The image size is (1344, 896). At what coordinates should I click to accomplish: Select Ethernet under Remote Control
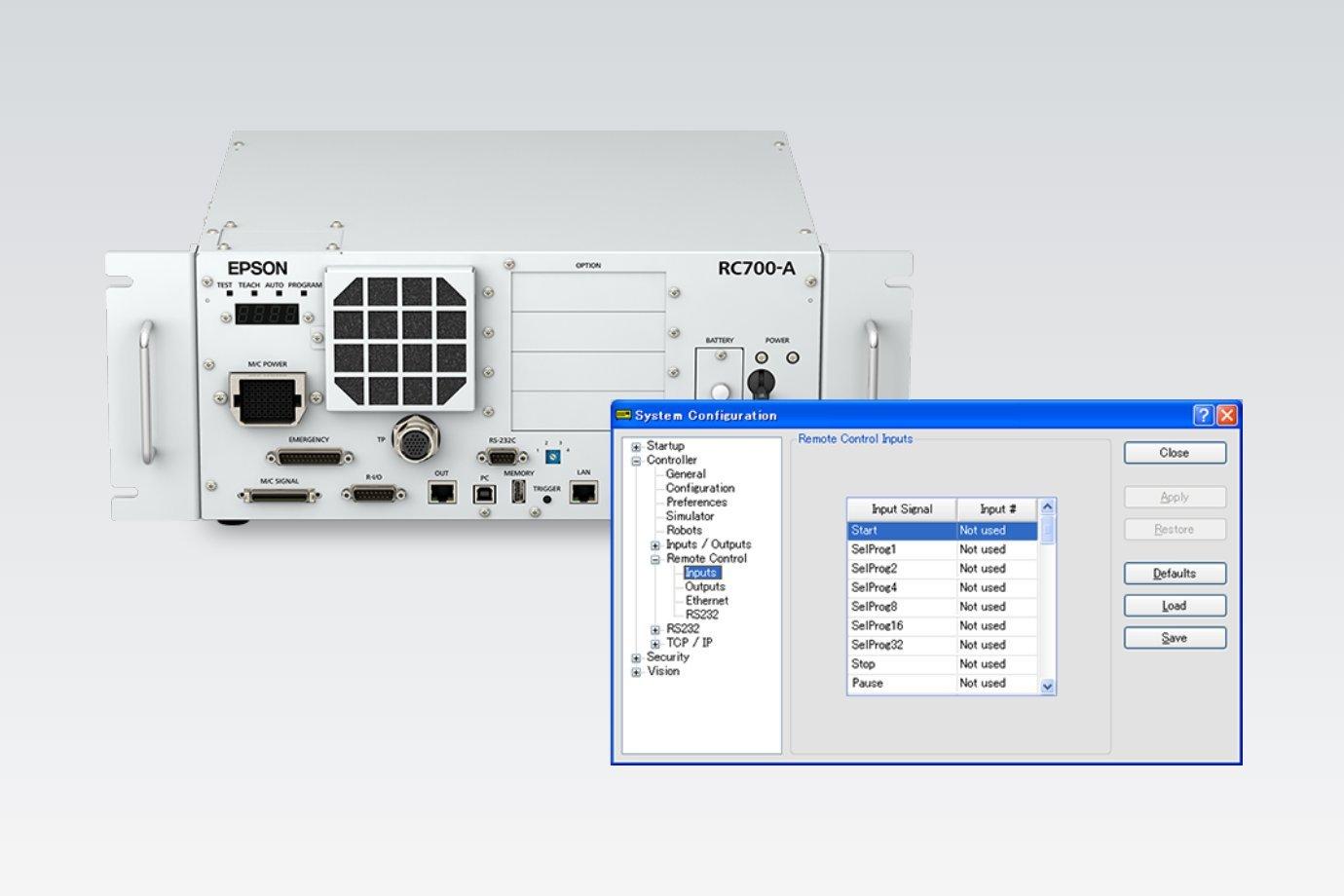click(707, 601)
